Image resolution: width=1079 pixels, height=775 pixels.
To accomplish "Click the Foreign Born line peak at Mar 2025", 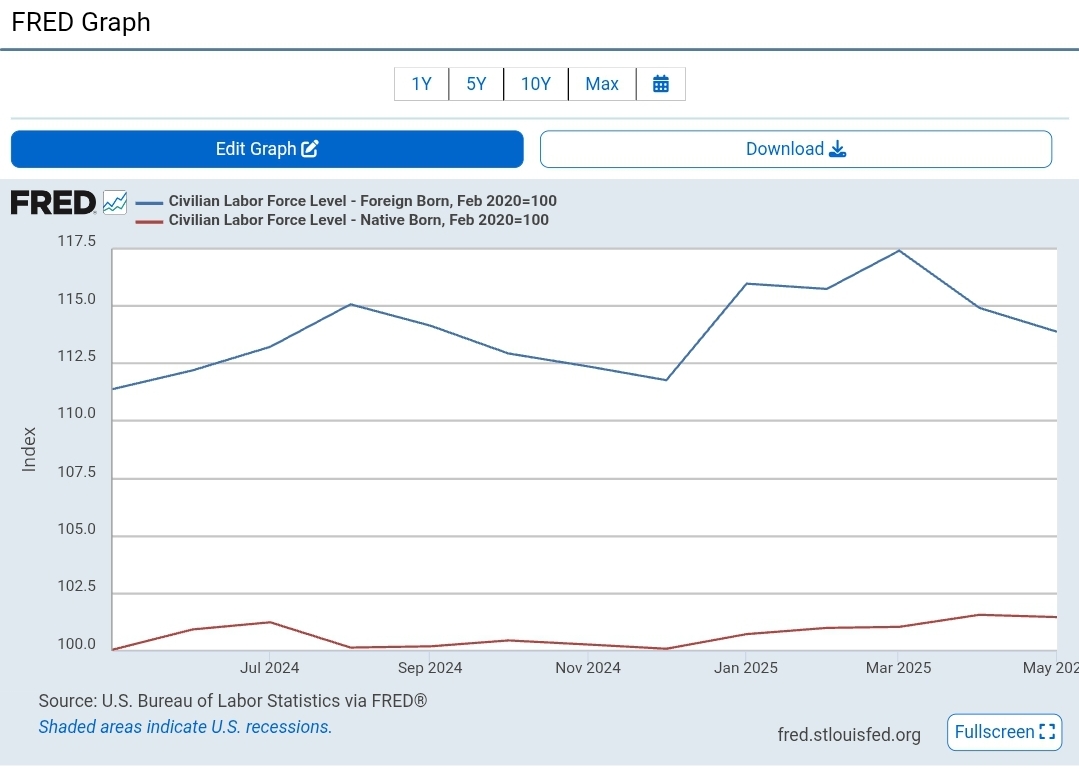I will (x=899, y=251).
